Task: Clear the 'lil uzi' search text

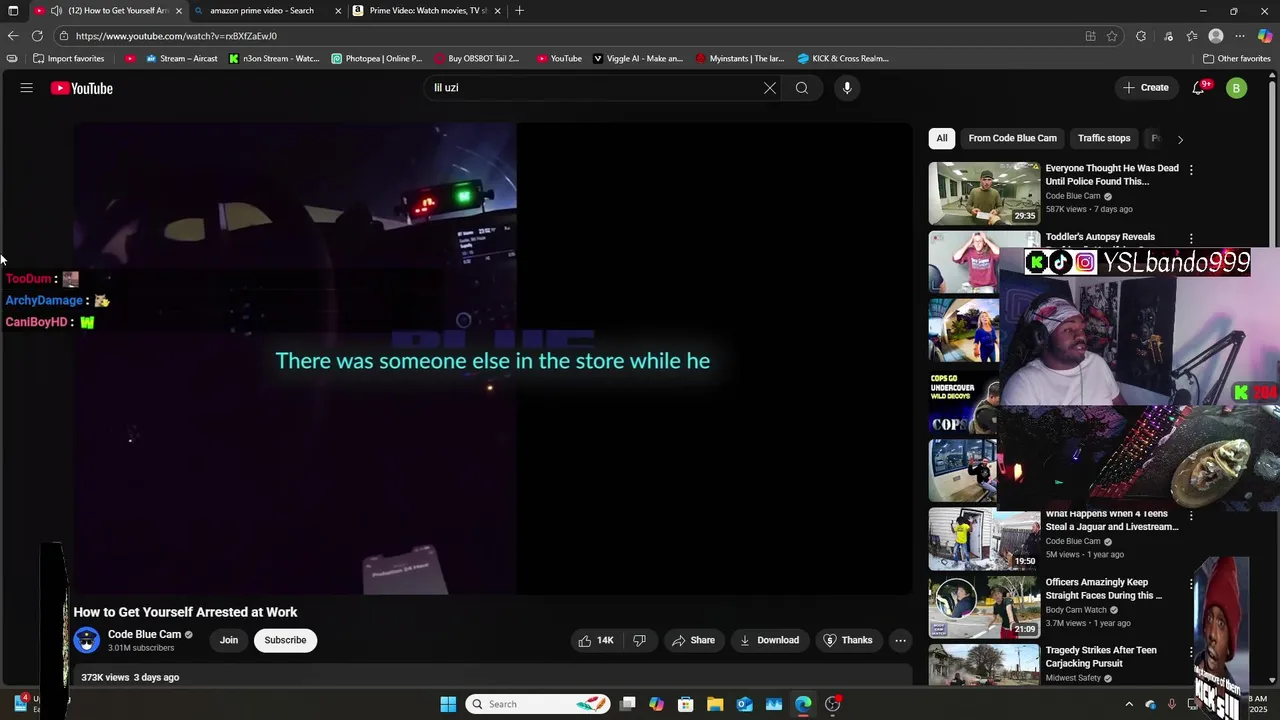Action: click(770, 88)
